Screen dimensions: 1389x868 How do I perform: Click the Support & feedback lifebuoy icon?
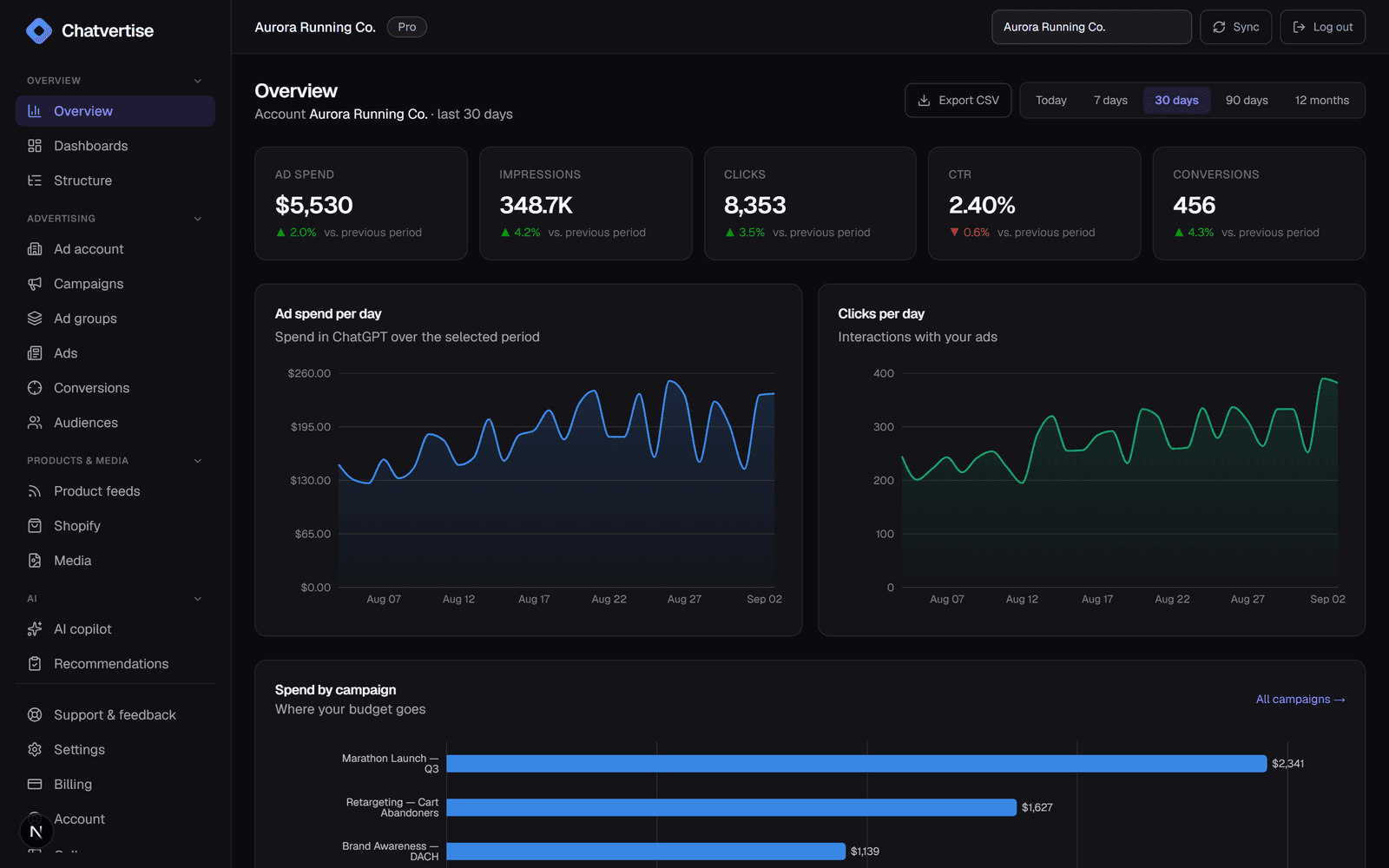tap(35, 715)
